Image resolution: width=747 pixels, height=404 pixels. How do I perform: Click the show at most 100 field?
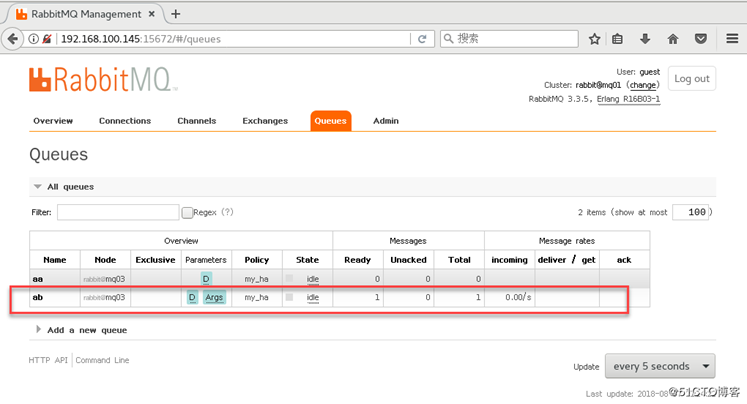690,212
